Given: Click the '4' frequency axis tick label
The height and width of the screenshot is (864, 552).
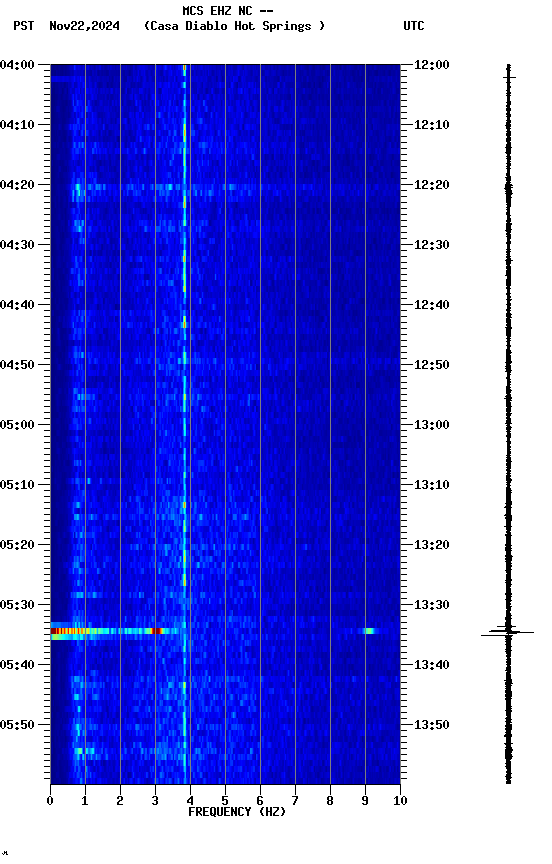Looking at the screenshot, I should click(x=190, y=801).
